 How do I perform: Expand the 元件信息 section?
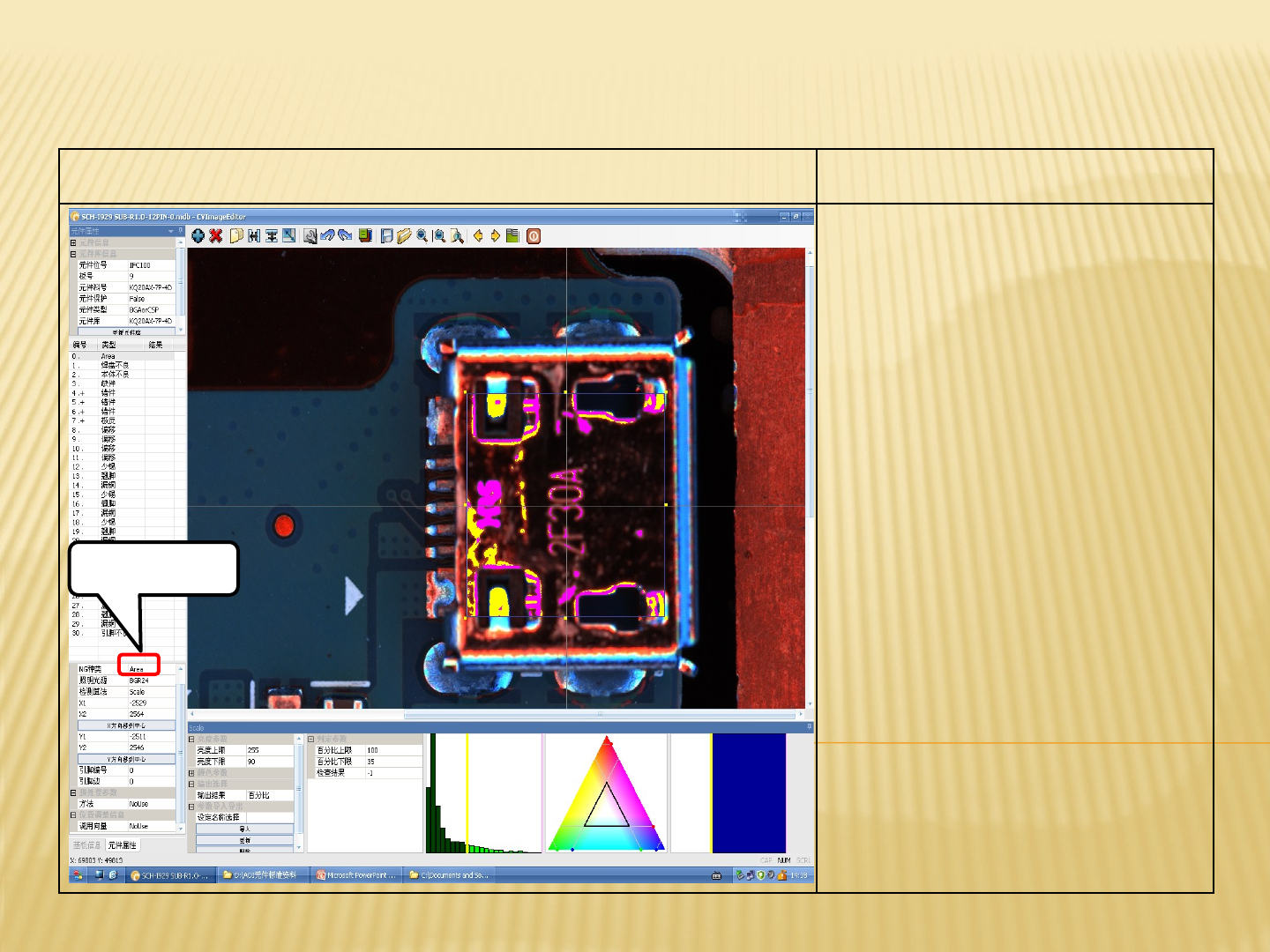pos(73,242)
